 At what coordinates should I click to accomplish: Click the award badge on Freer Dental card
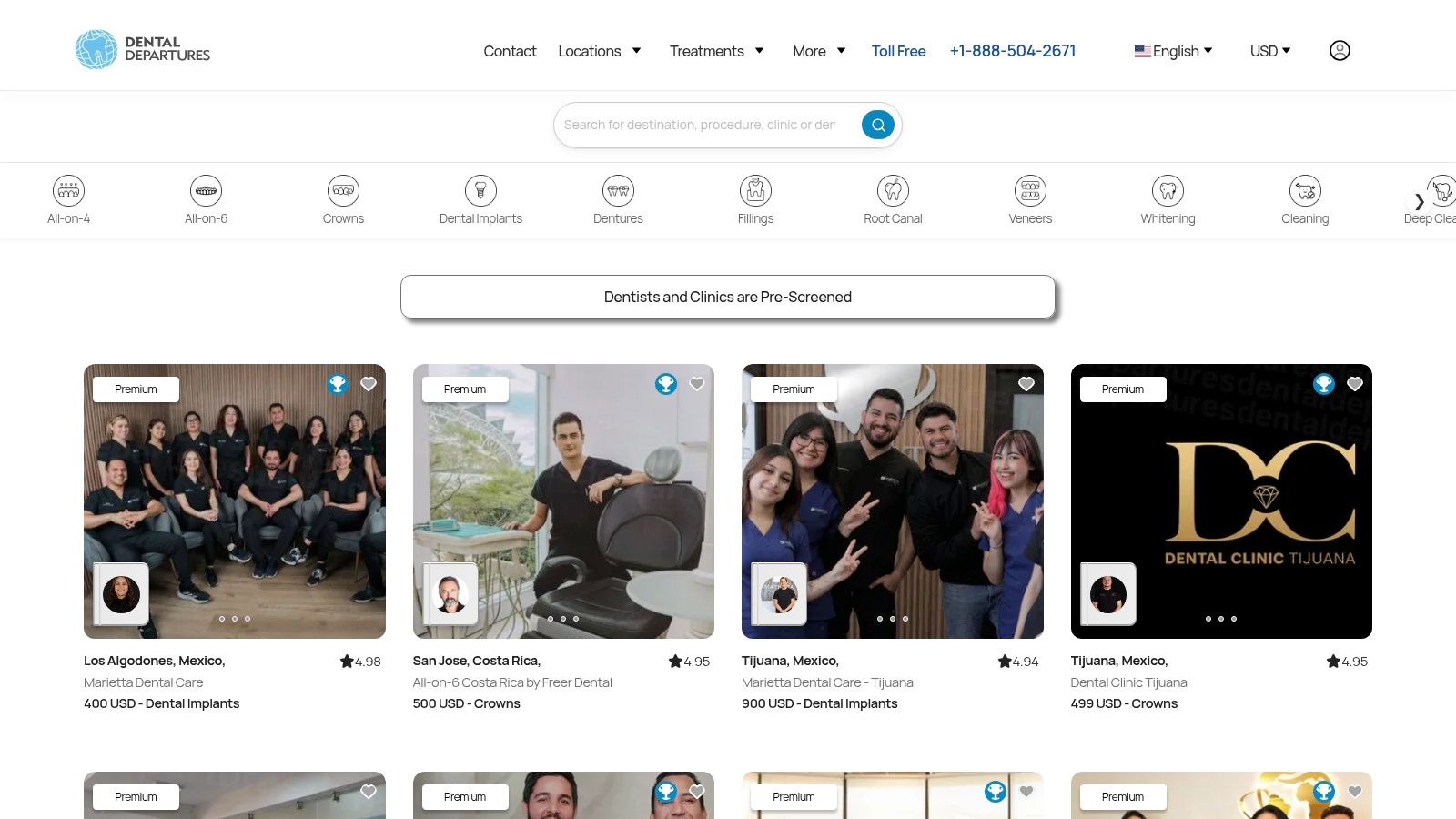click(x=666, y=384)
